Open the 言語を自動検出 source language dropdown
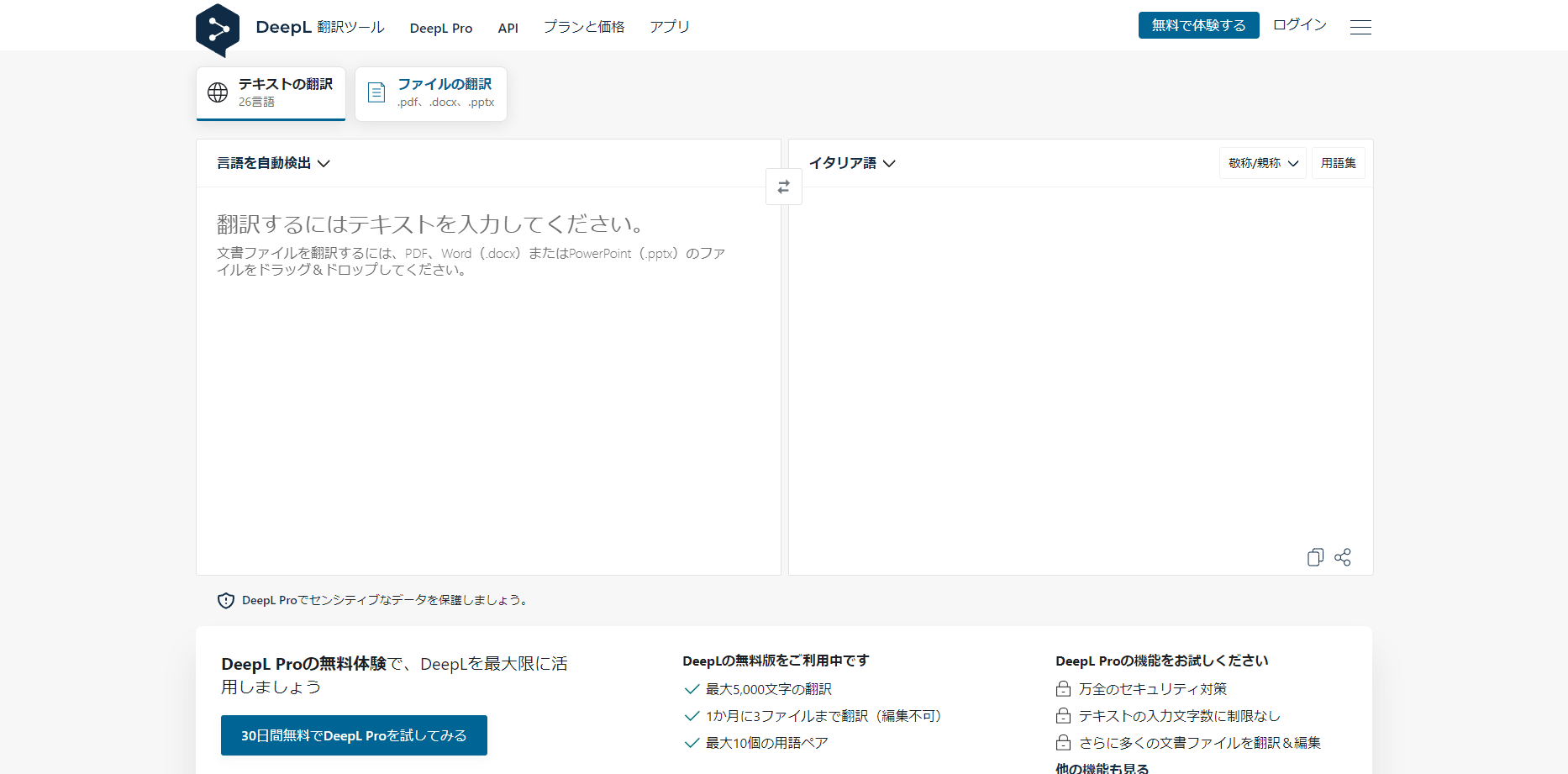Screen dimensions: 1568x774 pos(273,163)
